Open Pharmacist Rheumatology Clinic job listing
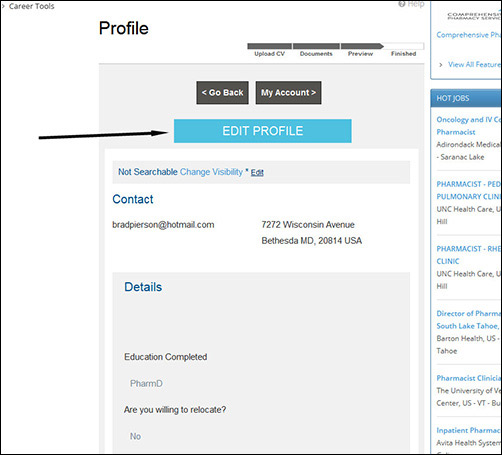Screen dimensions: 502x455 click(x=468, y=255)
